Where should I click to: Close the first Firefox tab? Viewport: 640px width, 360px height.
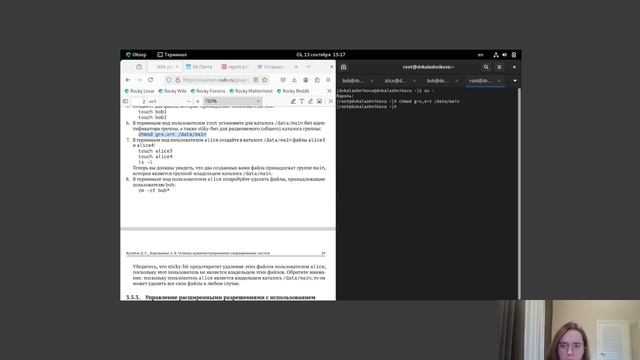tap(177, 67)
